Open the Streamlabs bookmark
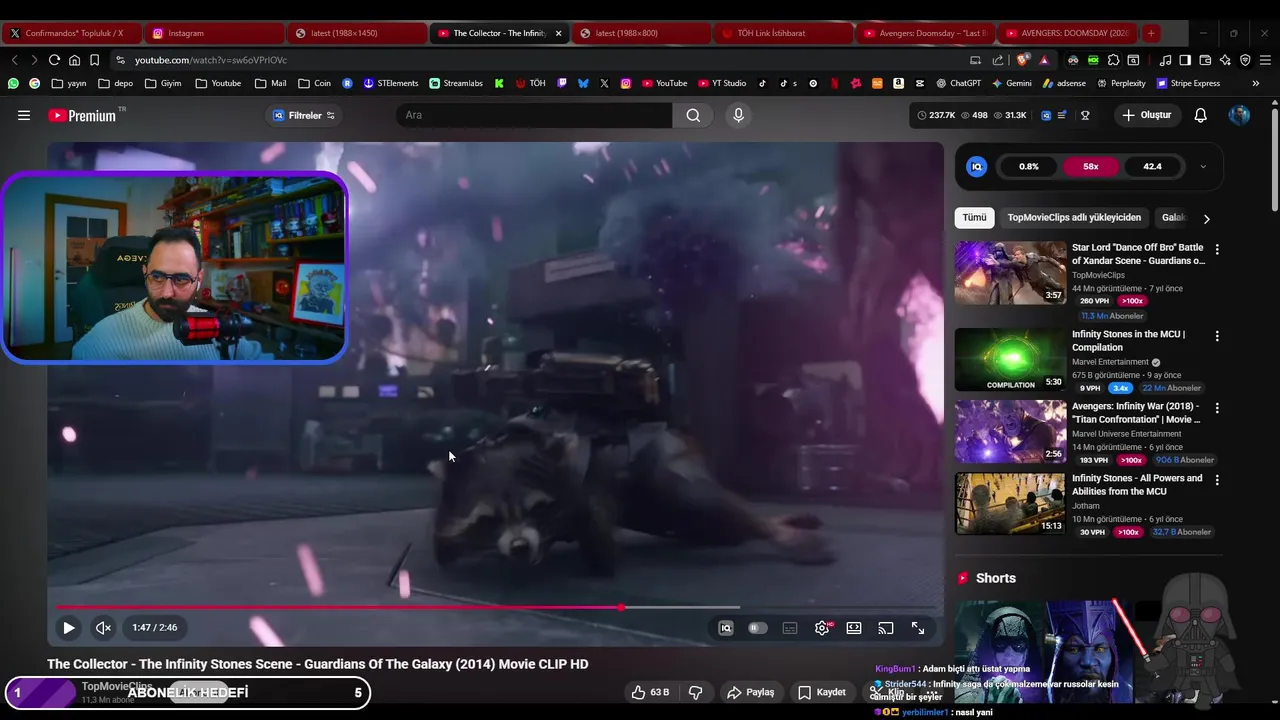Viewport: 1280px width, 720px height. point(454,83)
